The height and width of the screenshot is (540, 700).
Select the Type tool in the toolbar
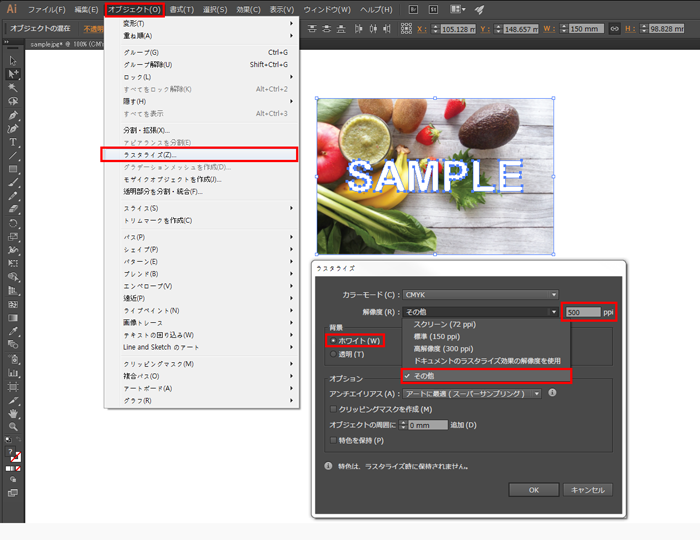point(13,142)
